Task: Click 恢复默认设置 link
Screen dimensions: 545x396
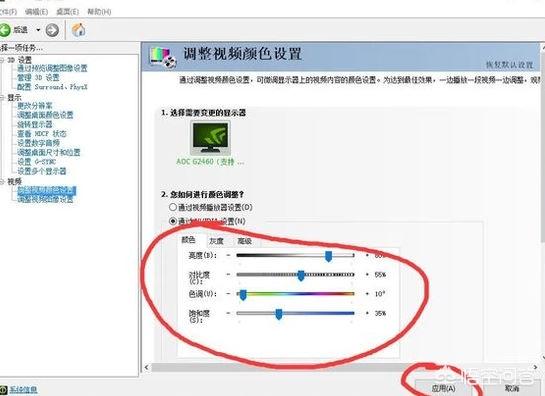Action: [x=509, y=65]
